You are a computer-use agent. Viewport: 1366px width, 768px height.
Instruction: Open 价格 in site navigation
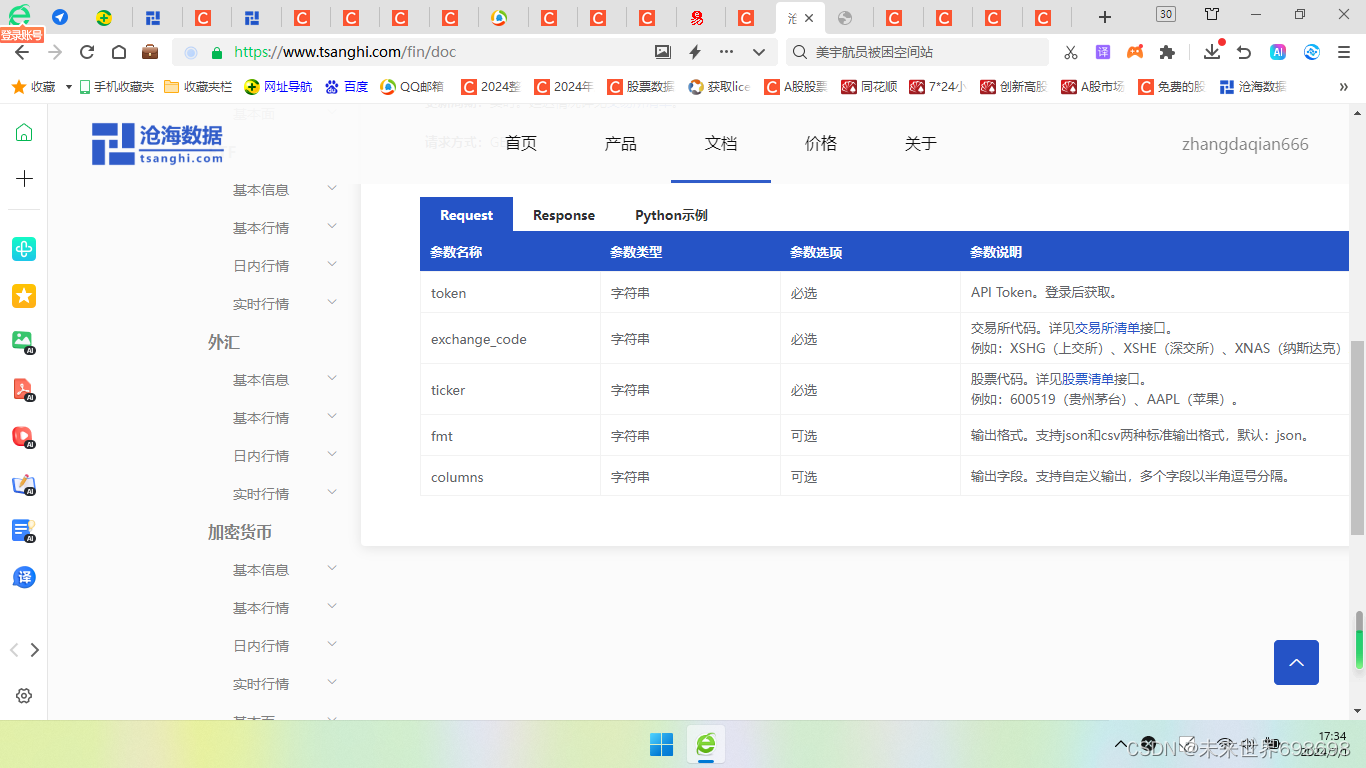(821, 144)
